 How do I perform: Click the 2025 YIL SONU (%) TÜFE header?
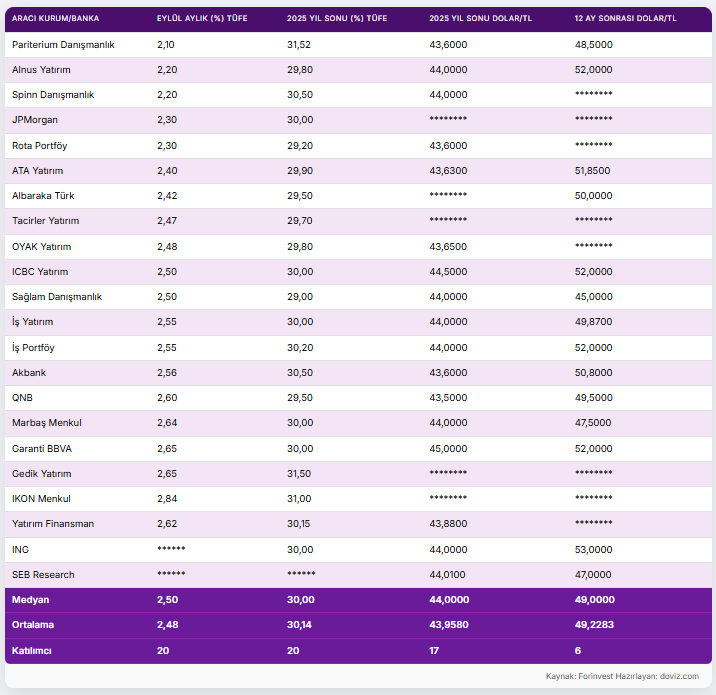pyautogui.click(x=337, y=19)
